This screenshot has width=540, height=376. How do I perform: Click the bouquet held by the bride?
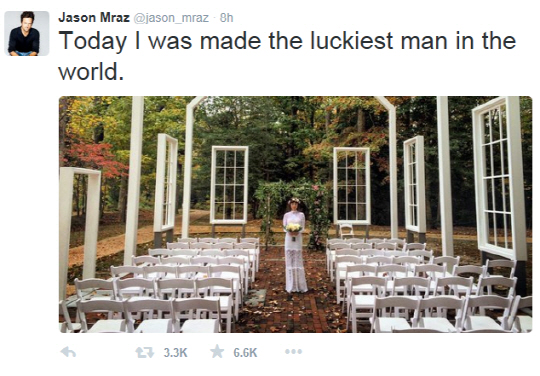pos(293,228)
